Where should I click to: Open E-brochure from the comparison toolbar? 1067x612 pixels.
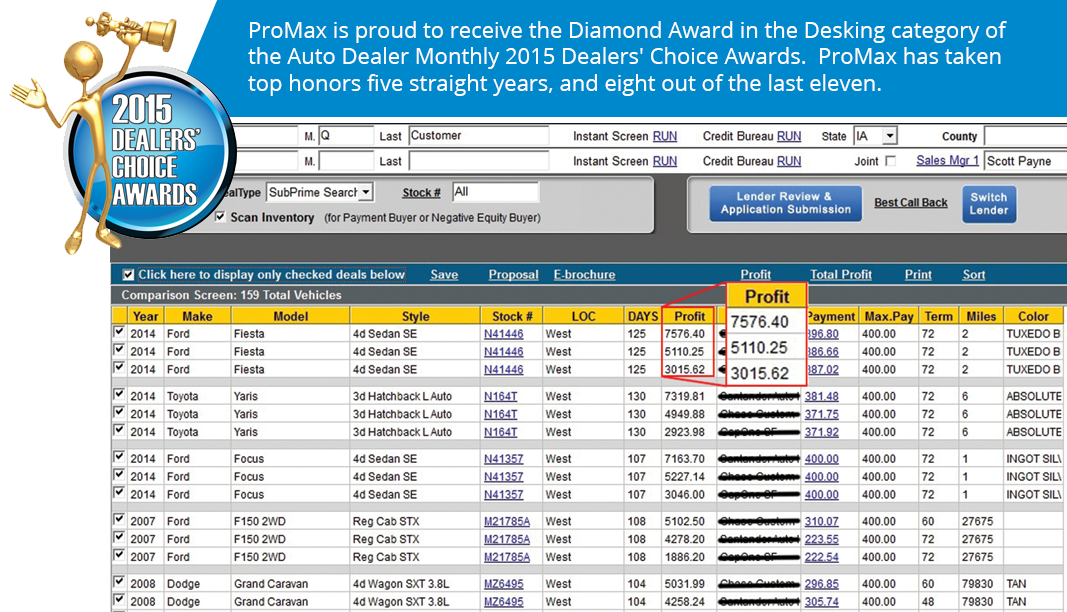click(584, 274)
